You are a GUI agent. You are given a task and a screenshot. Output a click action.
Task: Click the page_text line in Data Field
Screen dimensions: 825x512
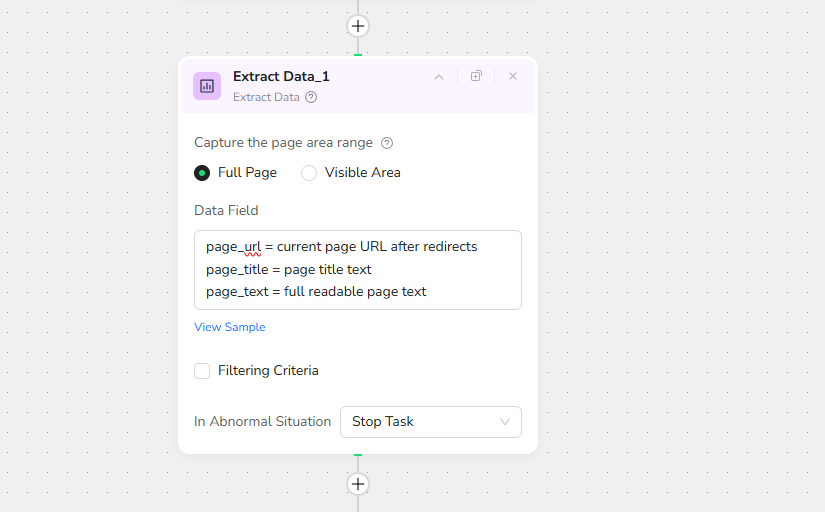[316, 292]
